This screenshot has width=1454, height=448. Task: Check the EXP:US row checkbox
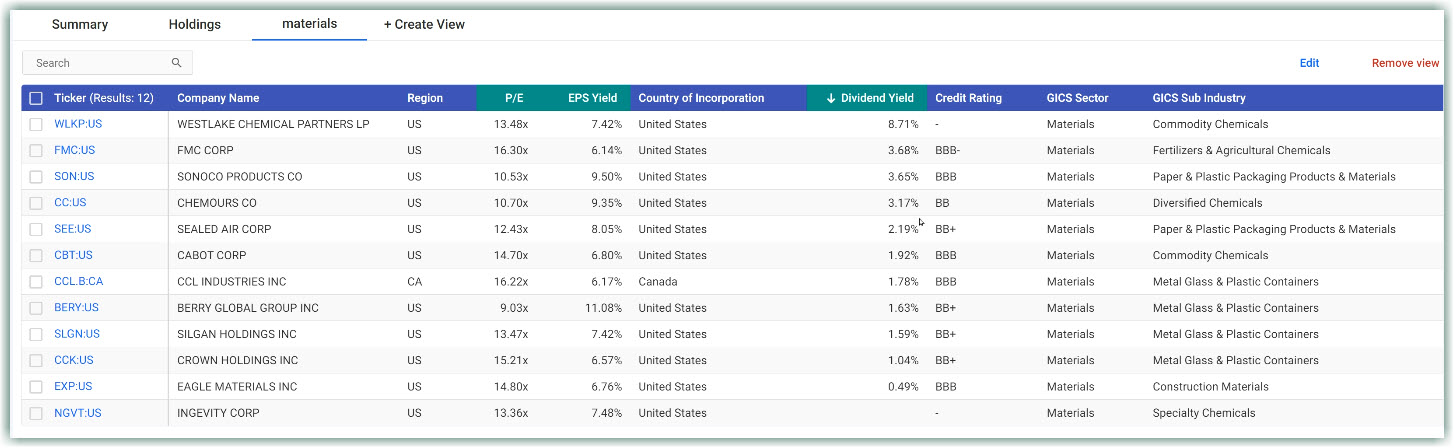point(36,387)
